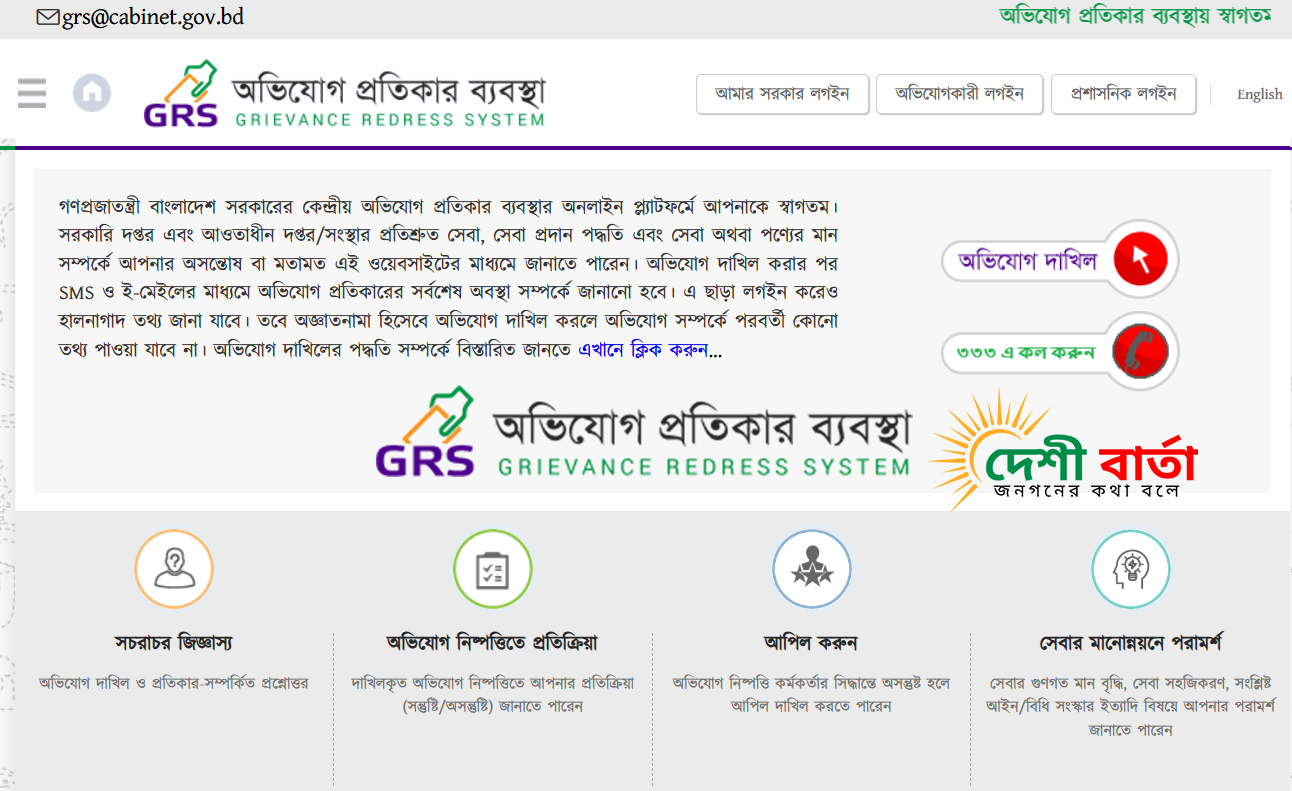1292x791 pixels.
Task: Open the সচরাচর জিজ্ঞাস্য heading
Action: (x=174, y=642)
